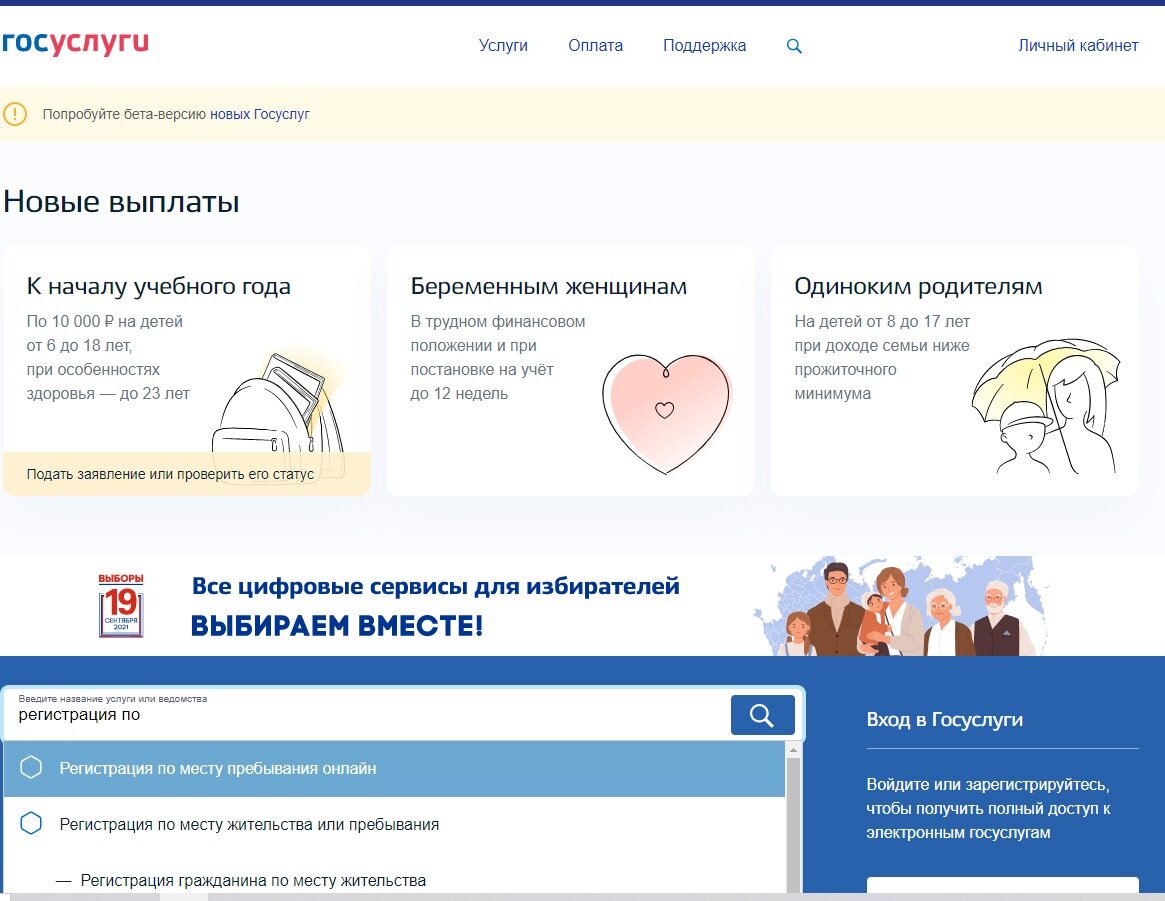1165x901 pixels.
Task: Click hexagon icon beside Регистрация по месту жительства или пребывания
Action: [x=31, y=823]
